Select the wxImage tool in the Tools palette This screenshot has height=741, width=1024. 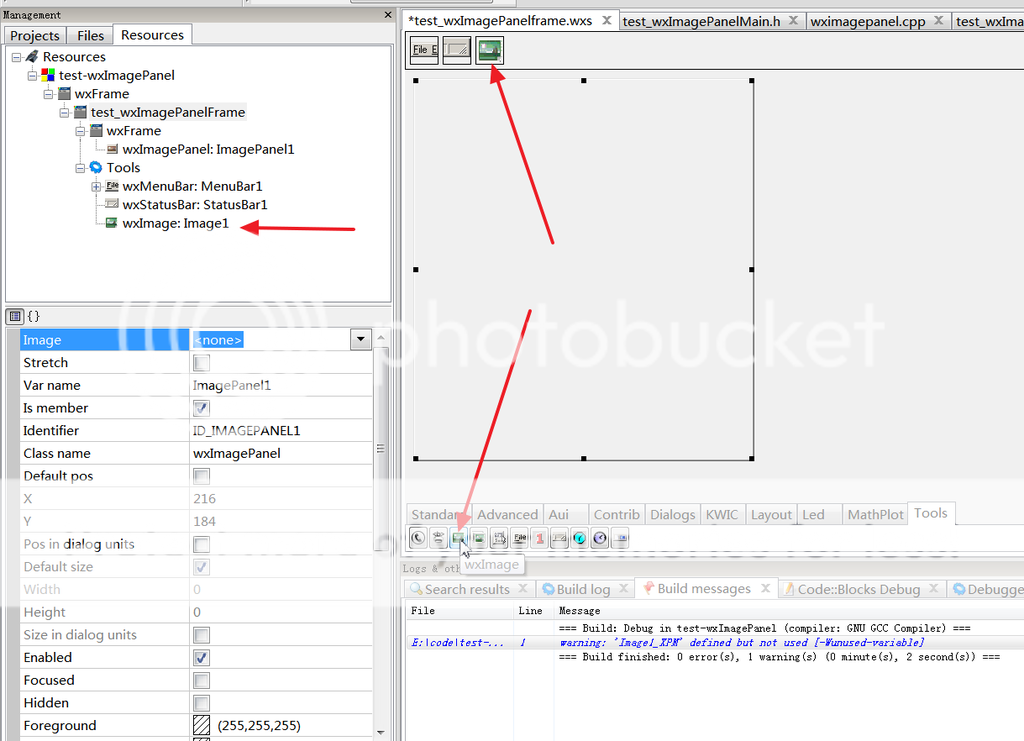pos(459,538)
